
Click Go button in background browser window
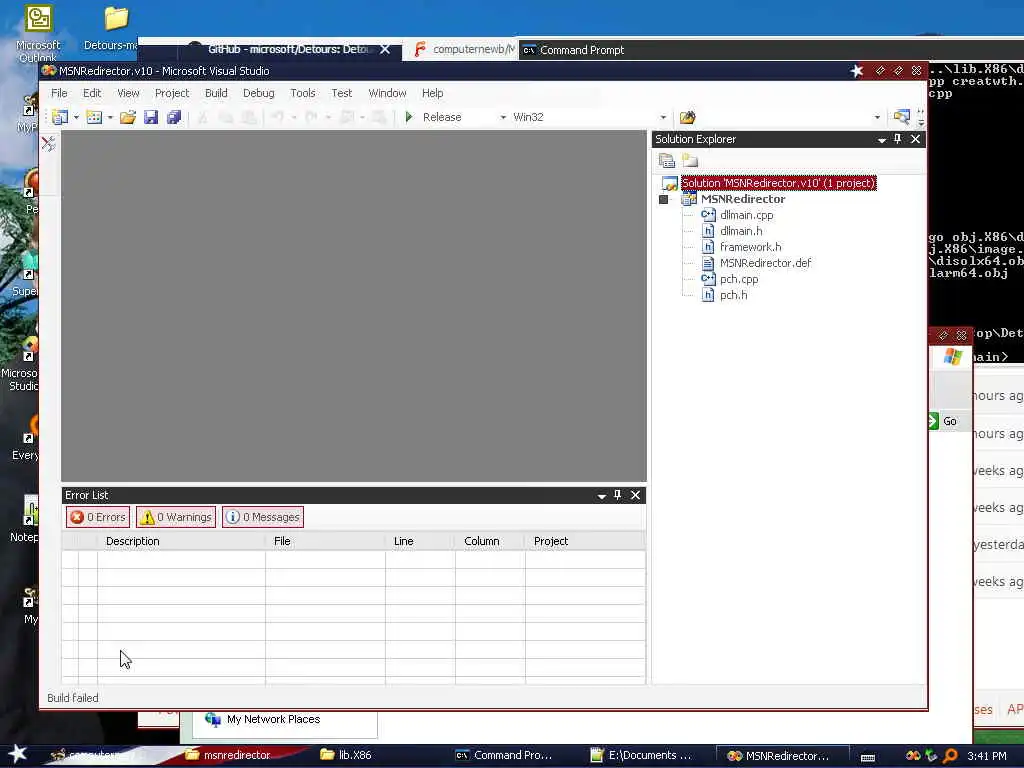(944, 421)
